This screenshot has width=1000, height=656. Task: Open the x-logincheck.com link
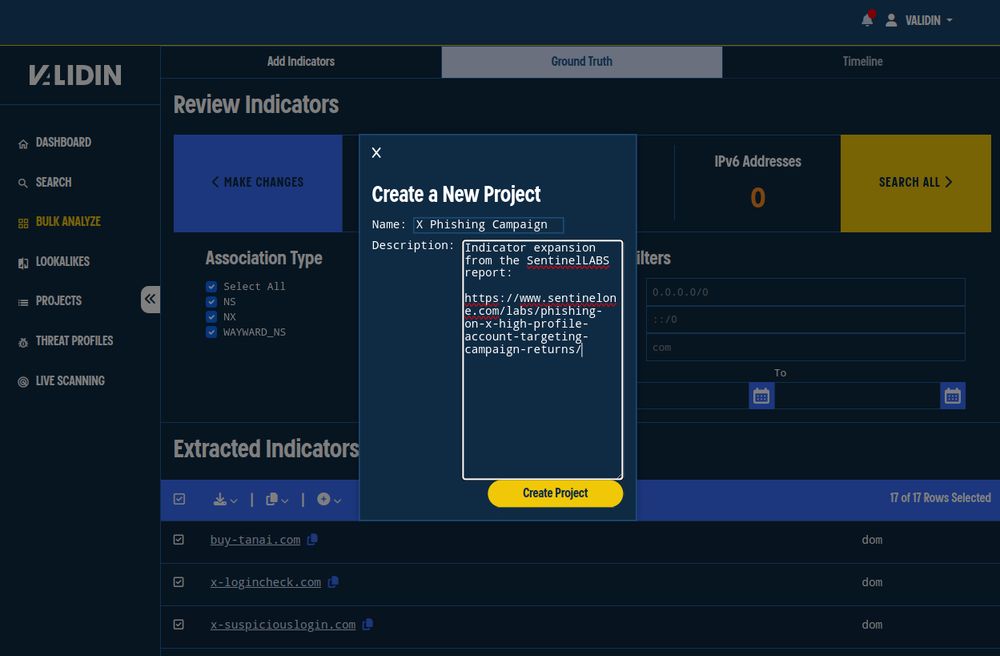(266, 582)
